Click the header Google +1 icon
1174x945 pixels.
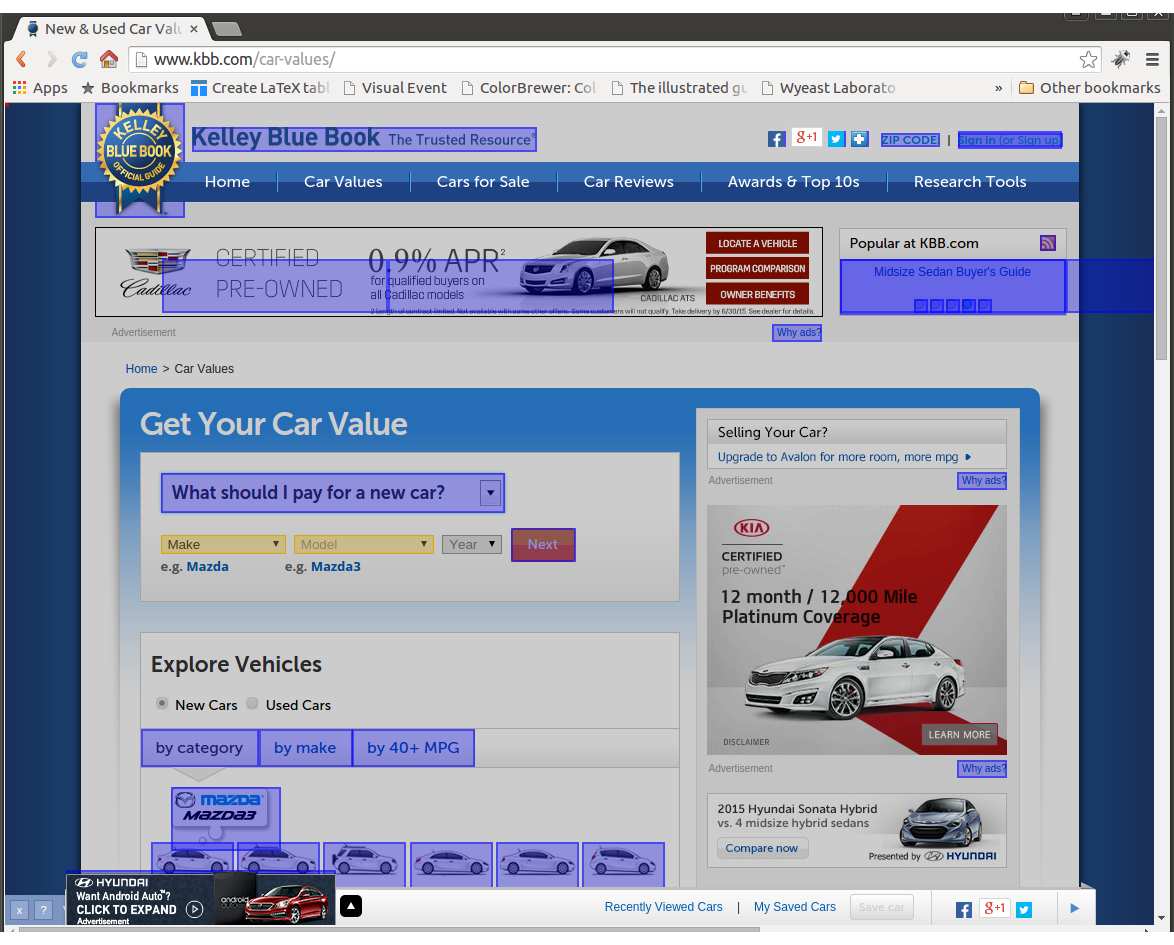(x=806, y=138)
